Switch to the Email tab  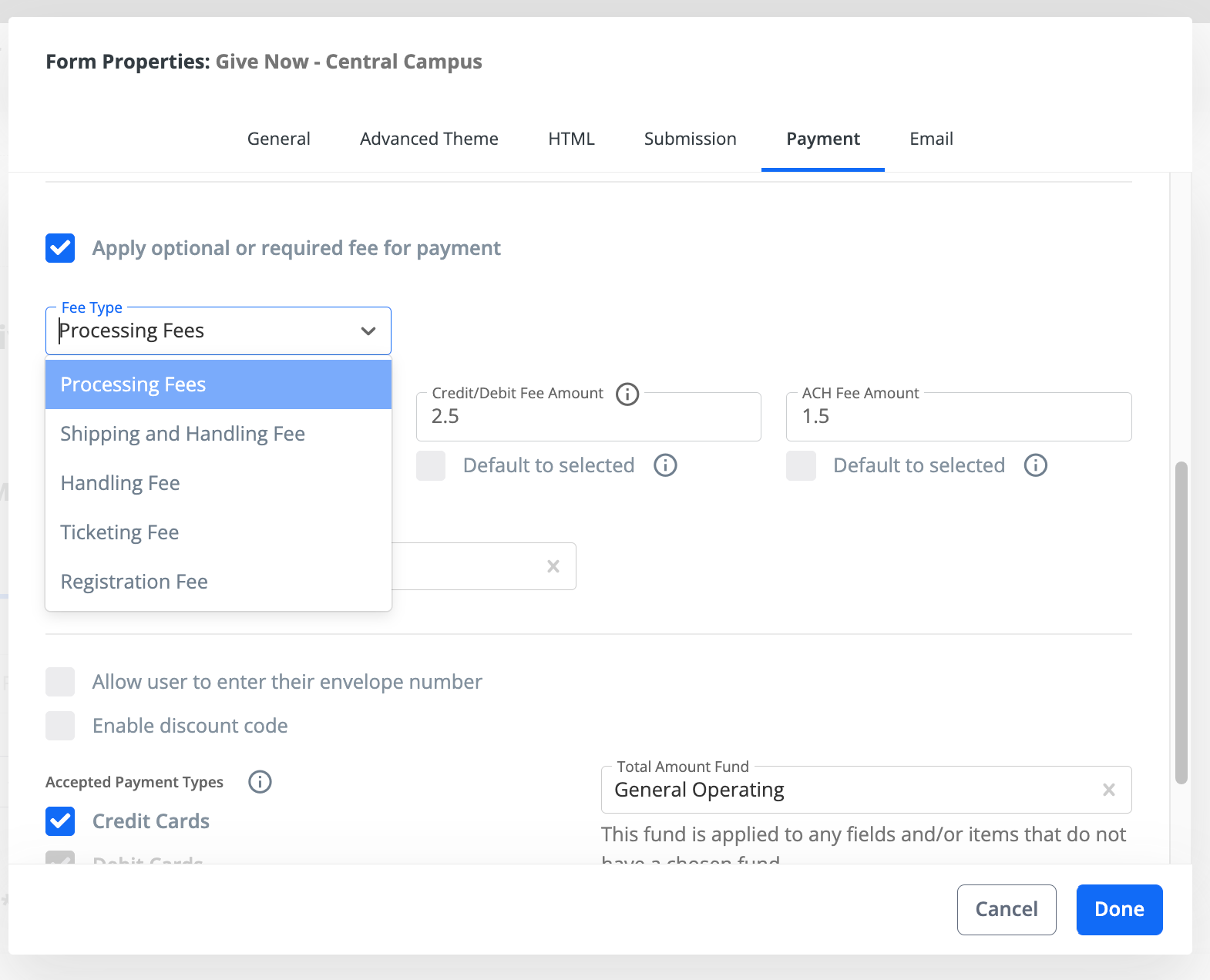pyautogui.click(x=932, y=139)
